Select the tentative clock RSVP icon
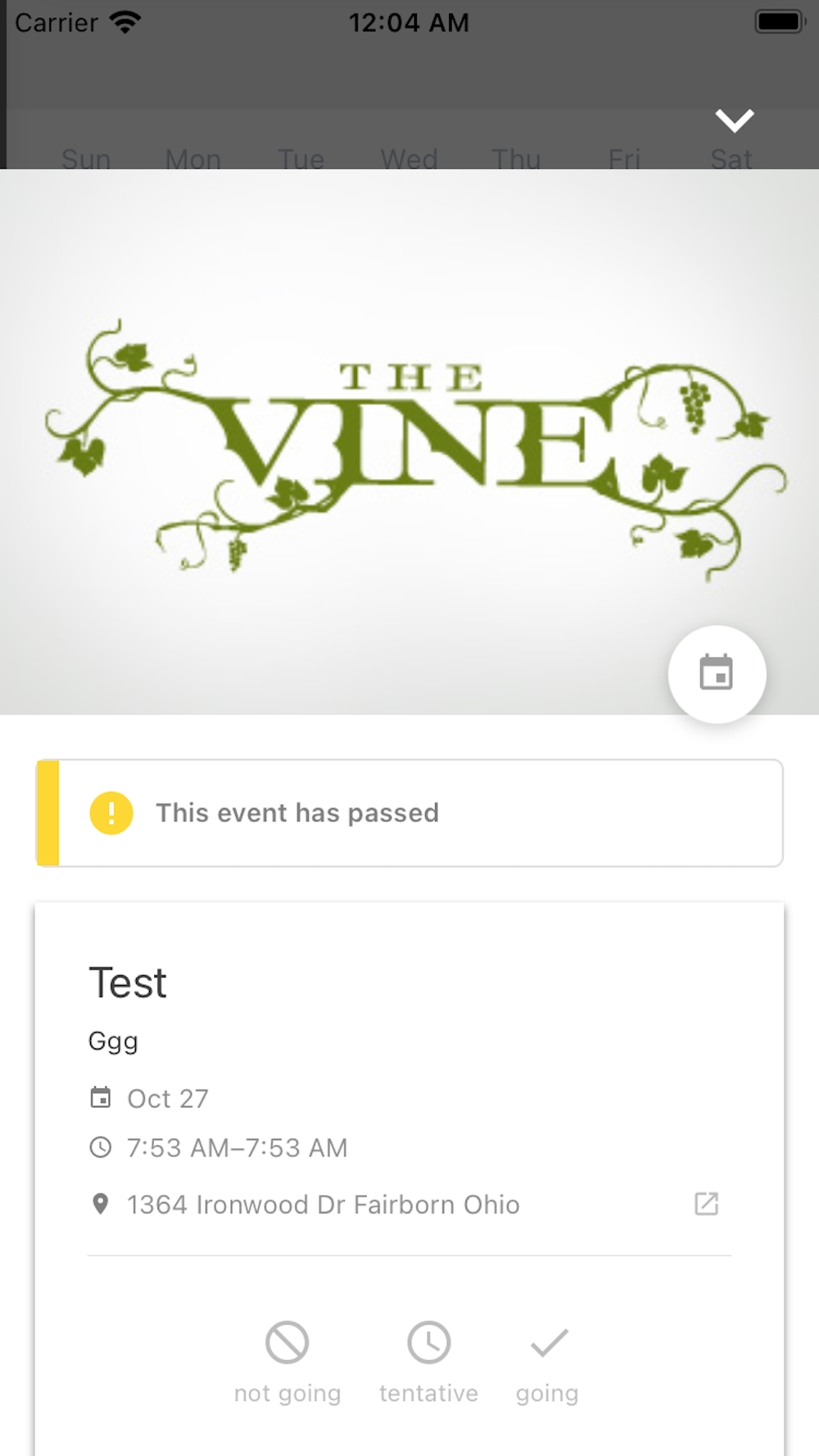This screenshot has height=1456, width=819. (x=428, y=1342)
